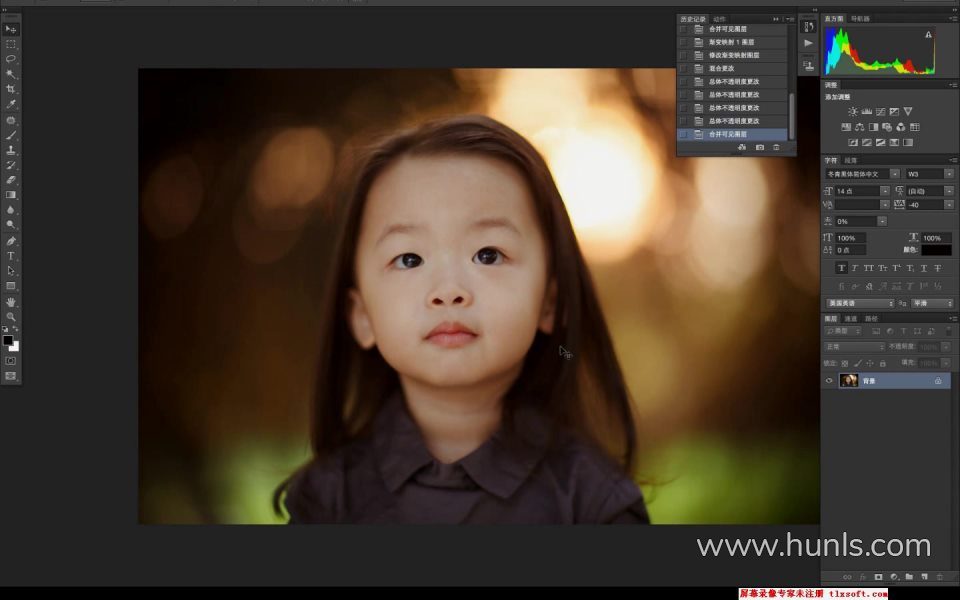Select the Eraser tool
Viewport: 960px width, 600px height.
pos(10,180)
